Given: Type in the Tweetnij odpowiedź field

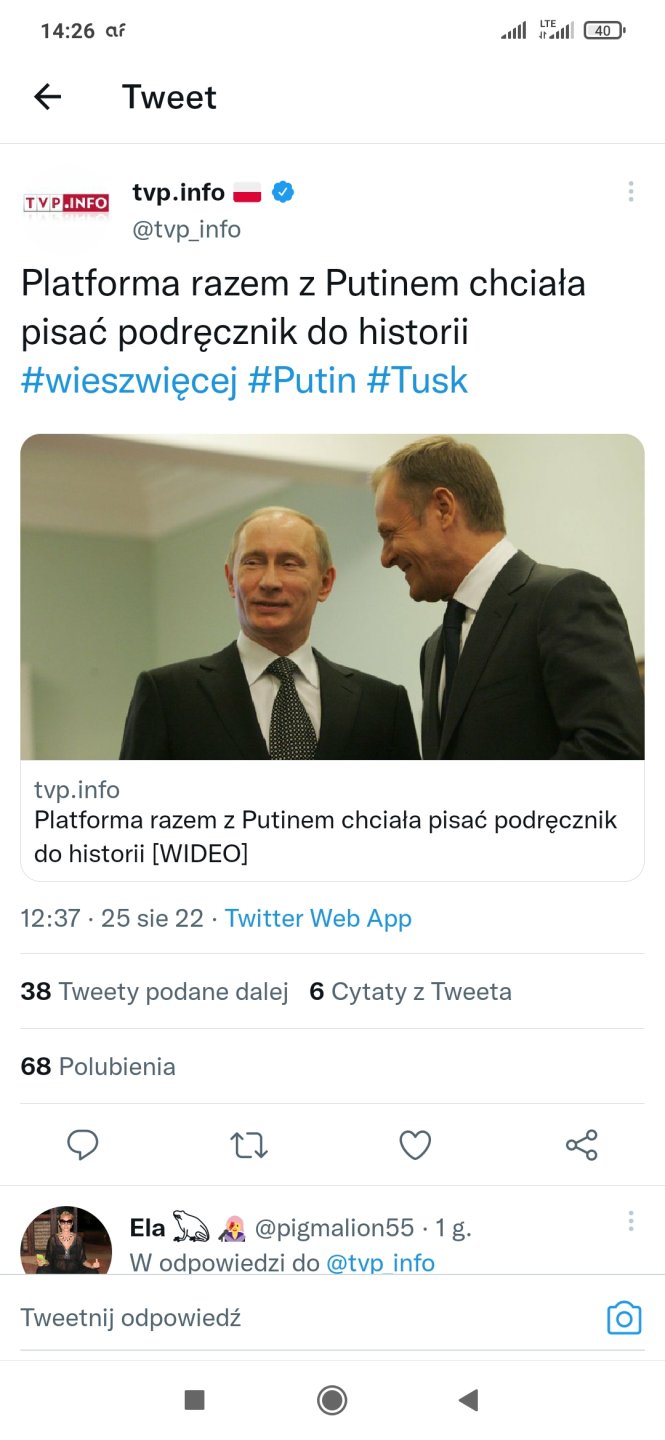Looking at the screenshot, I should click(x=300, y=1318).
